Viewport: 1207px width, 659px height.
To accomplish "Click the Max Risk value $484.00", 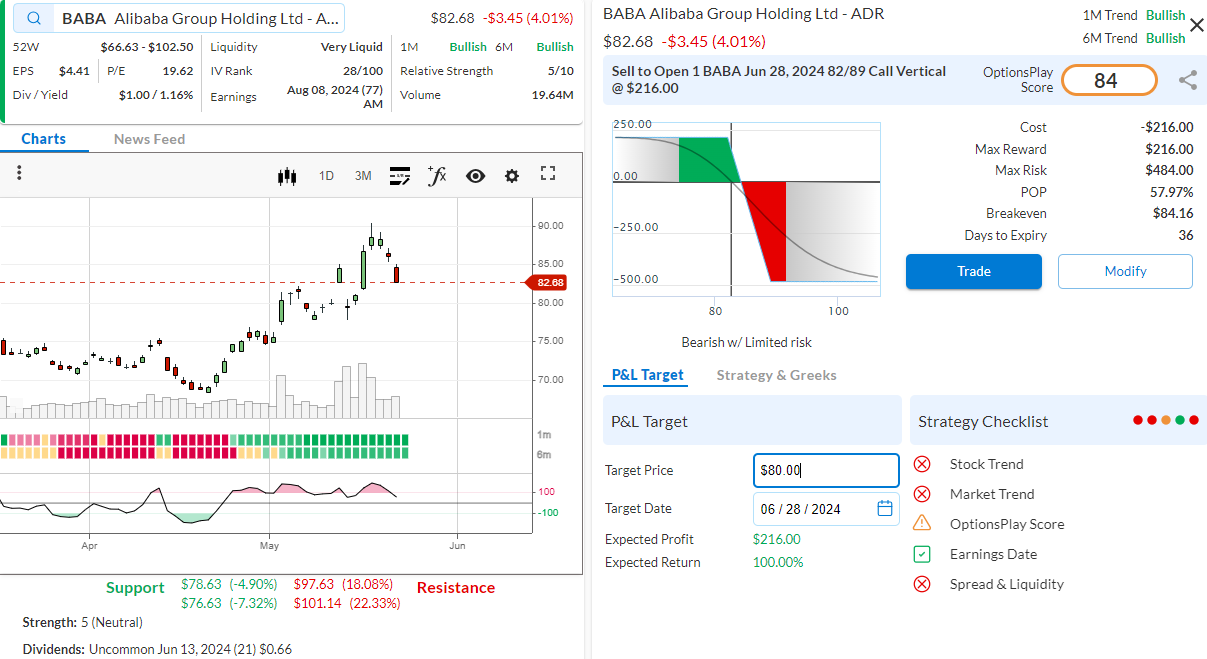I will click(1169, 170).
